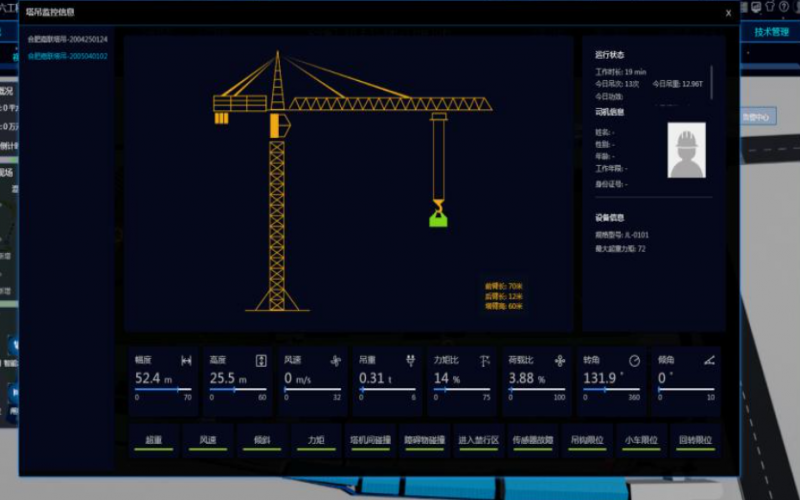This screenshot has height=500, width=800.
Task: Click the 倾角 tilt angle icon
Action: (x=709, y=360)
